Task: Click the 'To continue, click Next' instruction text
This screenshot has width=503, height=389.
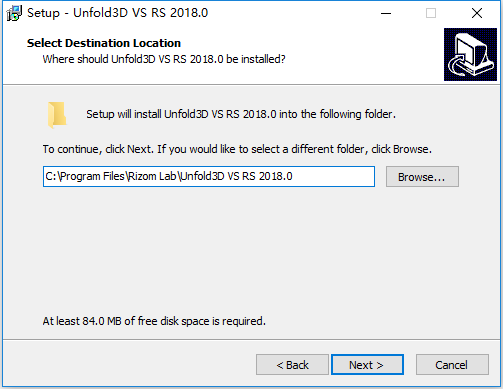Action: point(237,149)
